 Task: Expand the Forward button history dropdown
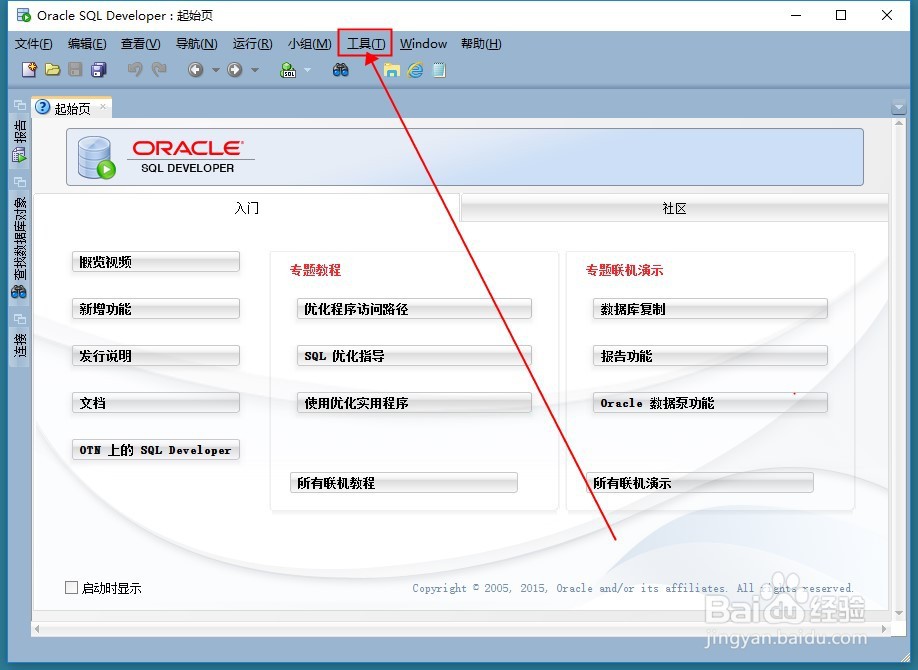255,70
